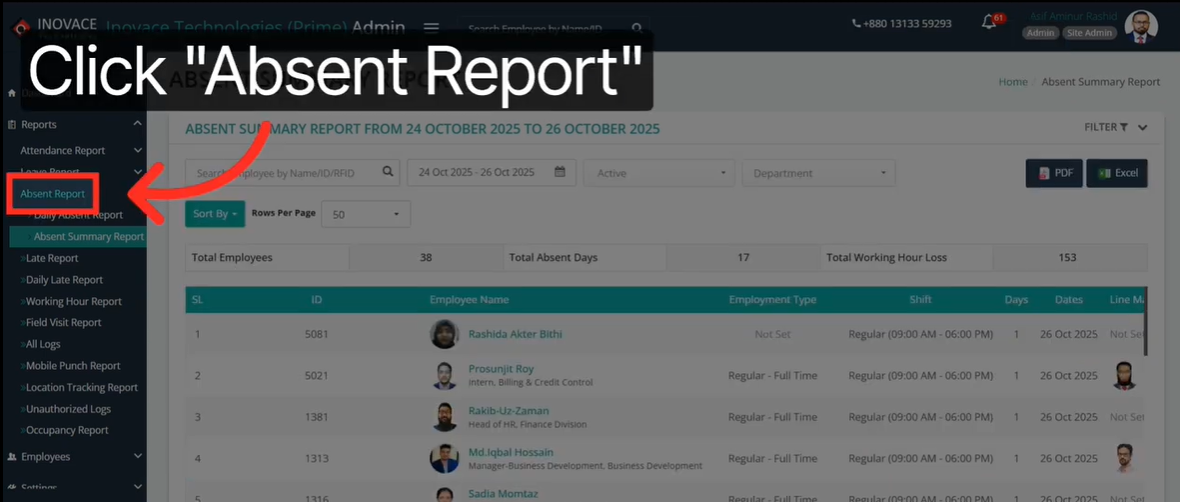The image size is (1180, 502).
Task: Open Rakib-Uz-Zaman's employee profile link
Action: tap(508, 411)
